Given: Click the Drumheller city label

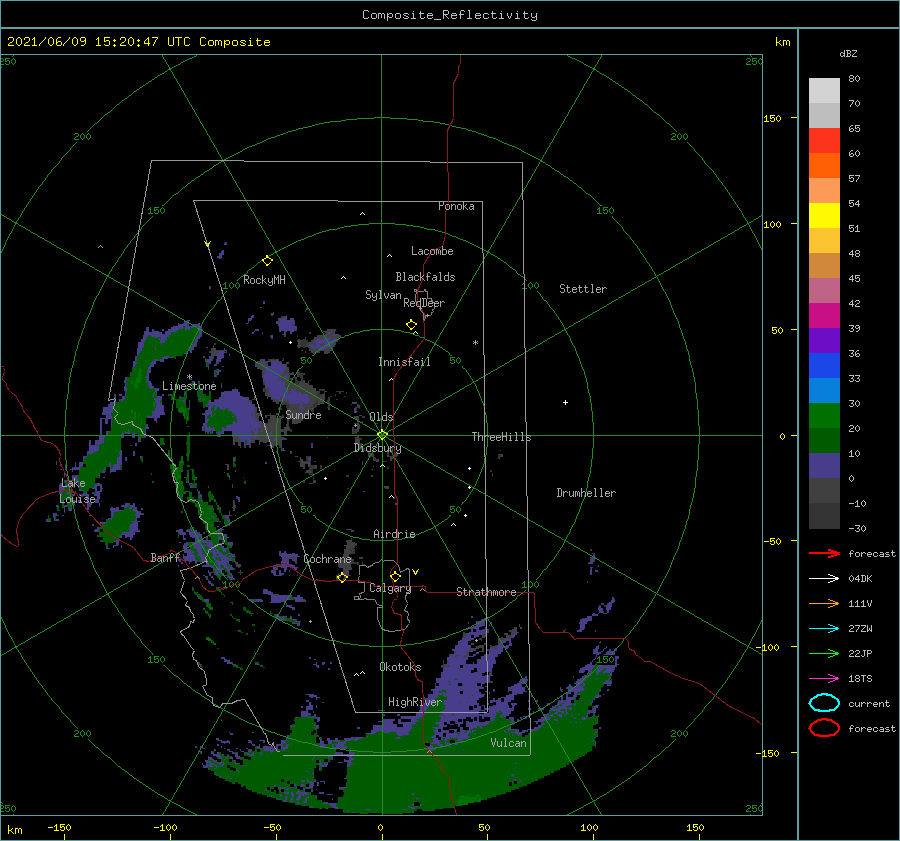Looking at the screenshot, I should point(586,493).
